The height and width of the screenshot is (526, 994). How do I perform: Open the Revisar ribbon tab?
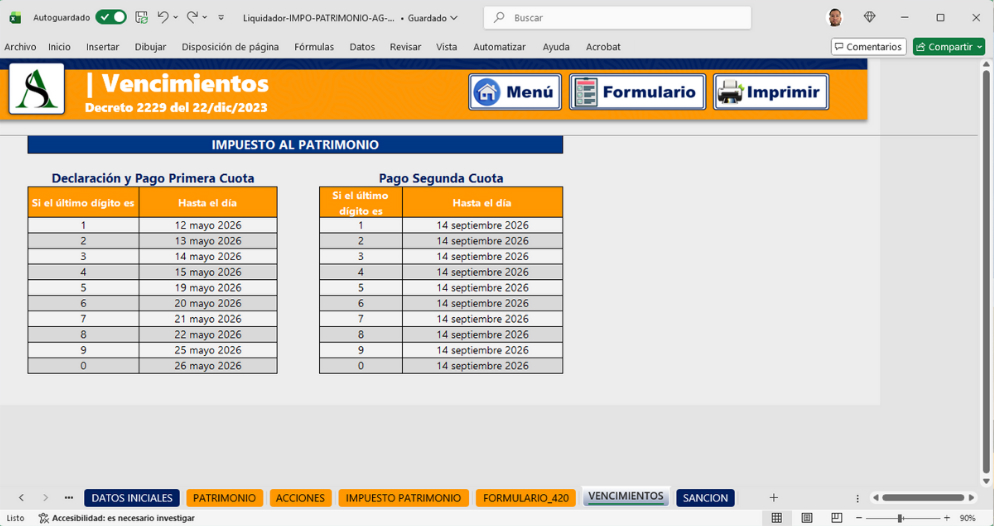pyautogui.click(x=406, y=47)
